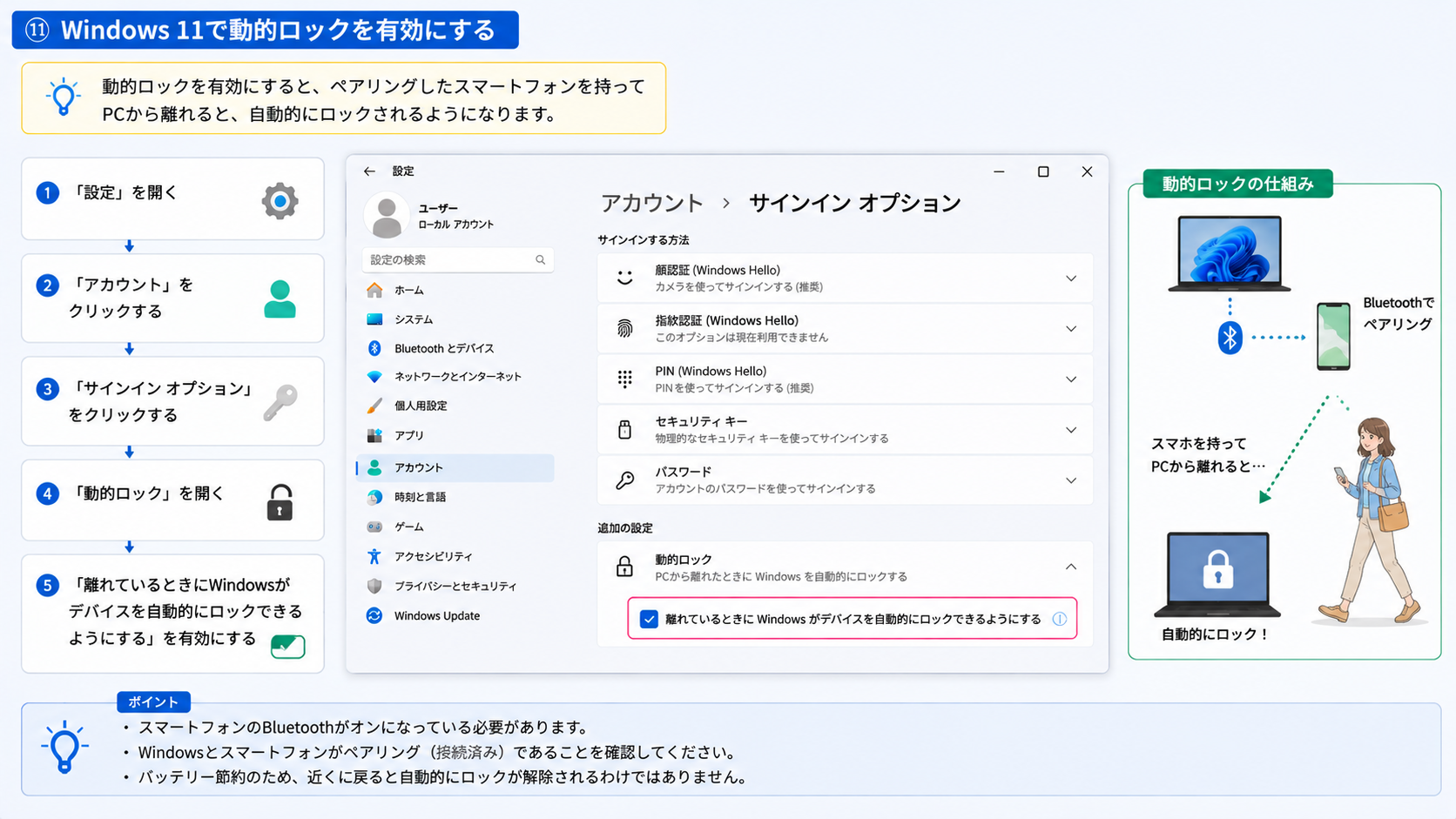Click the smartphone image in the diagram
The width and height of the screenshot is (1456, 819).
pos(1333,336)
